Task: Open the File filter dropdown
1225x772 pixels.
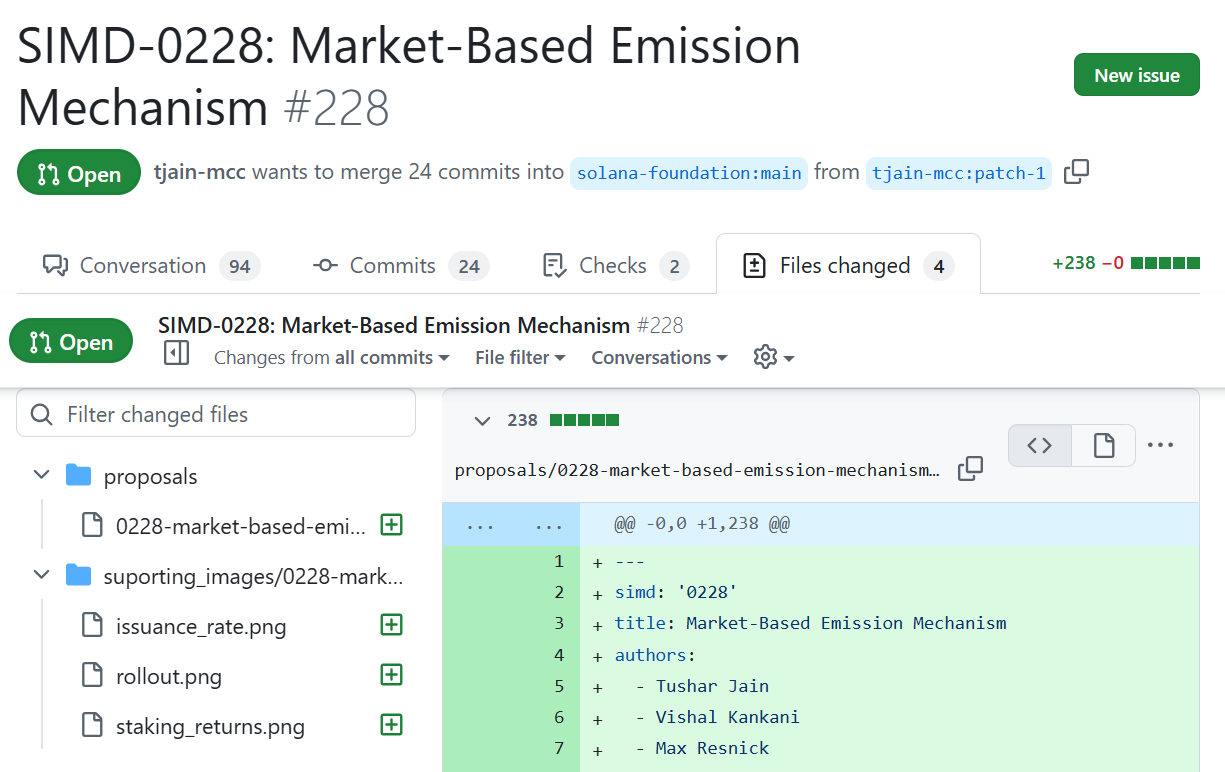Action: 520,357
